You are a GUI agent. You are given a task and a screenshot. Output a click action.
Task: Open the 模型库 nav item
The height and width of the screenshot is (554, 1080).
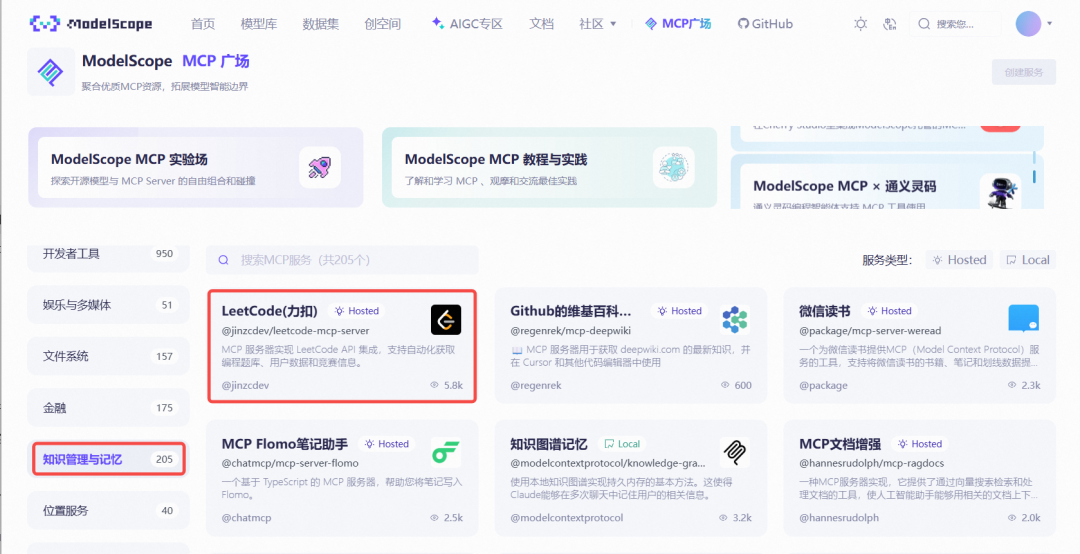(x=258, y=24)
